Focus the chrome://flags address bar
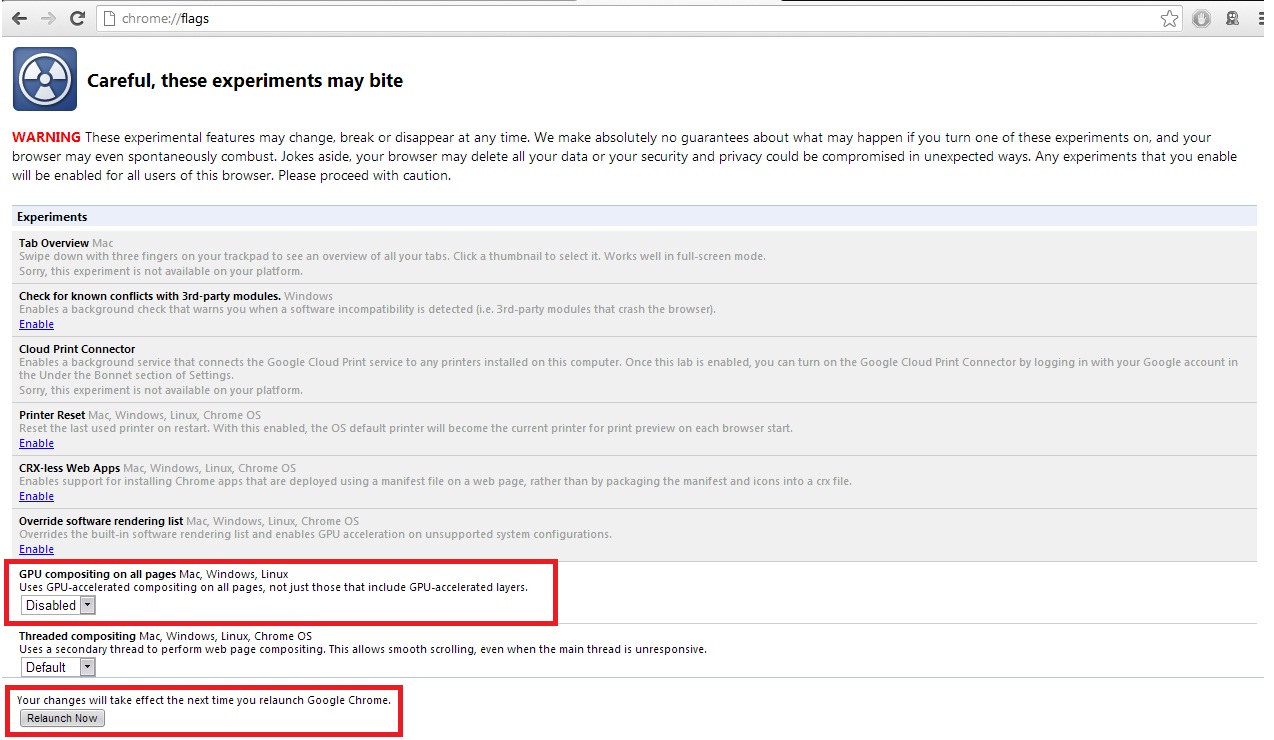Screen dimensions: 1274x740 600,18
